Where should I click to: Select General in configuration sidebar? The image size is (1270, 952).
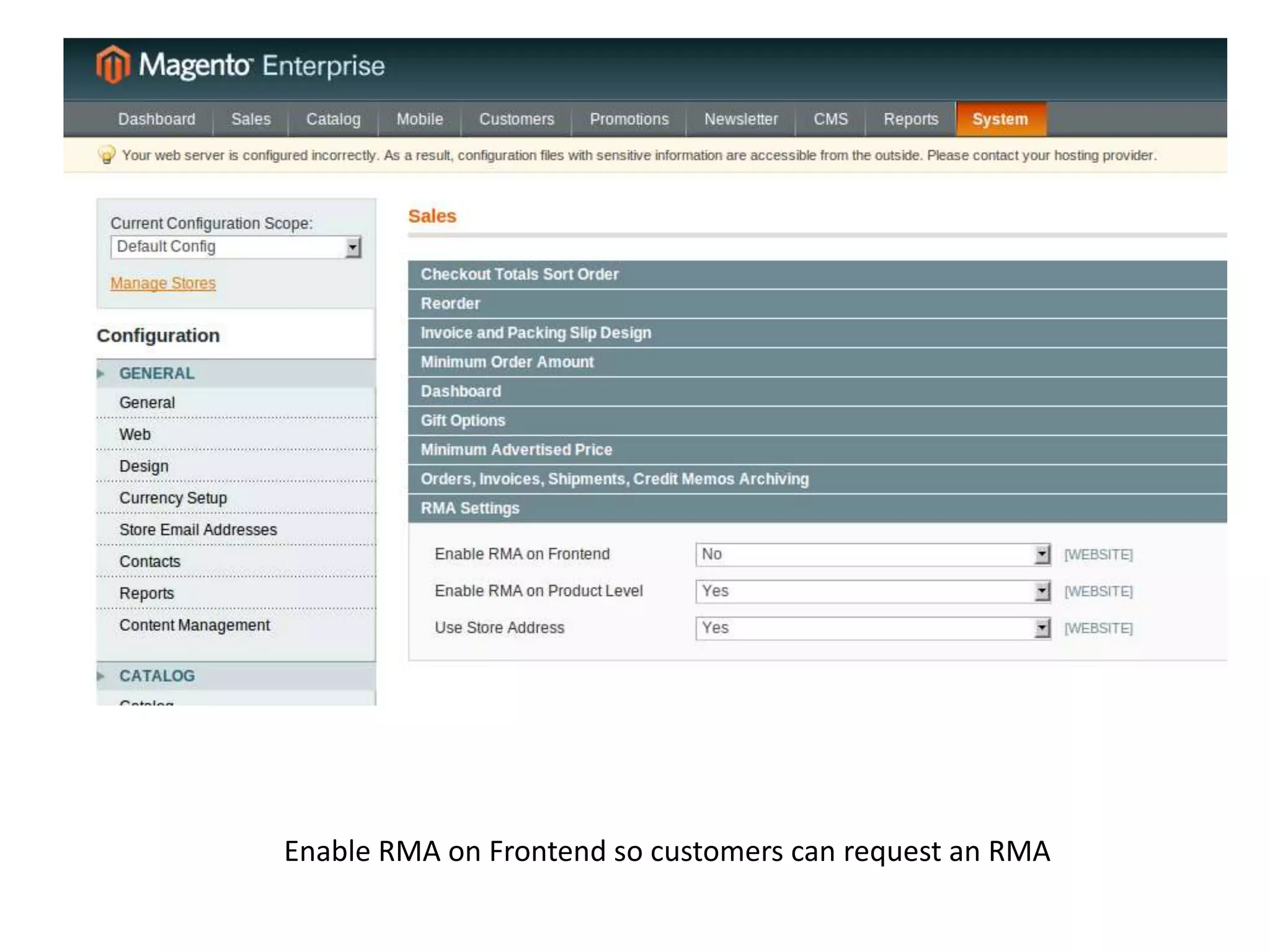[236, 403]
